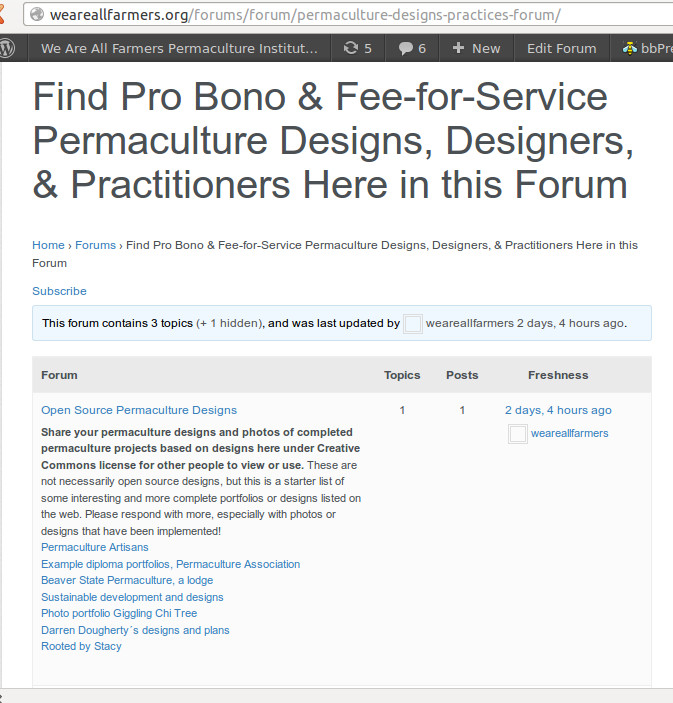This screenshot has width=673, height=703.
Task: Visit the Beaver State Permaculture link
Action: 126,580
